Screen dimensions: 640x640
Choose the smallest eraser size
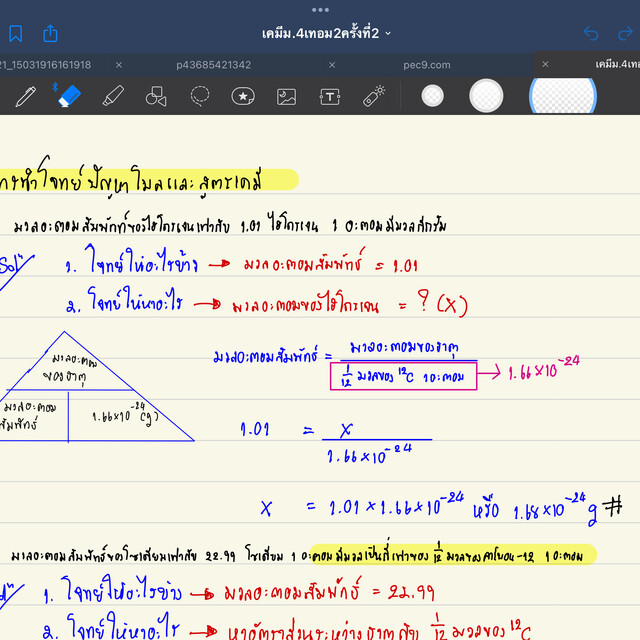(x=432, y=96)
